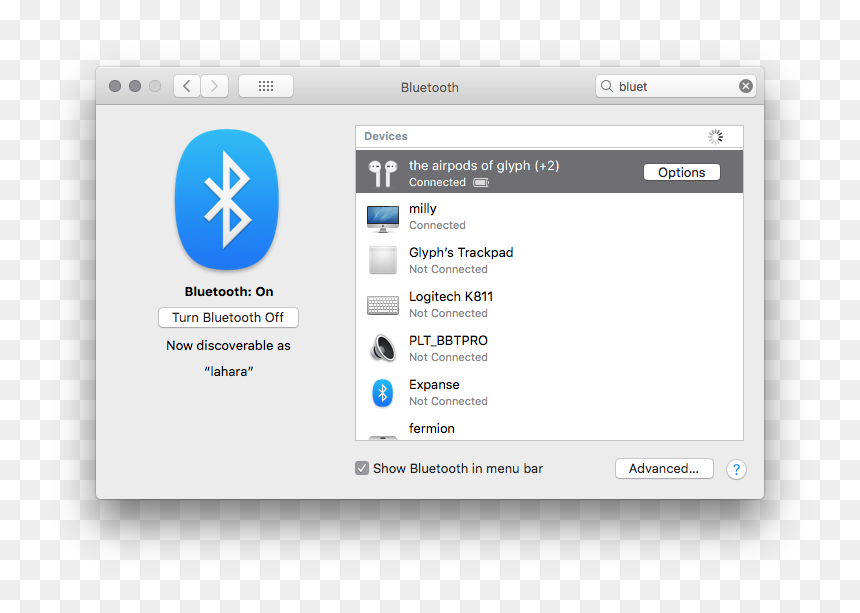Toggle Show Bluetooth in menu bar checkbox
This screenshot has width=860, height=613.
point(361,468)
